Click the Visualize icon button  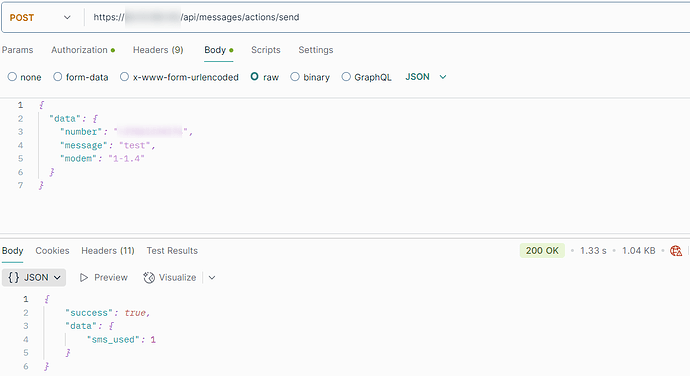(x=149, y=277)
